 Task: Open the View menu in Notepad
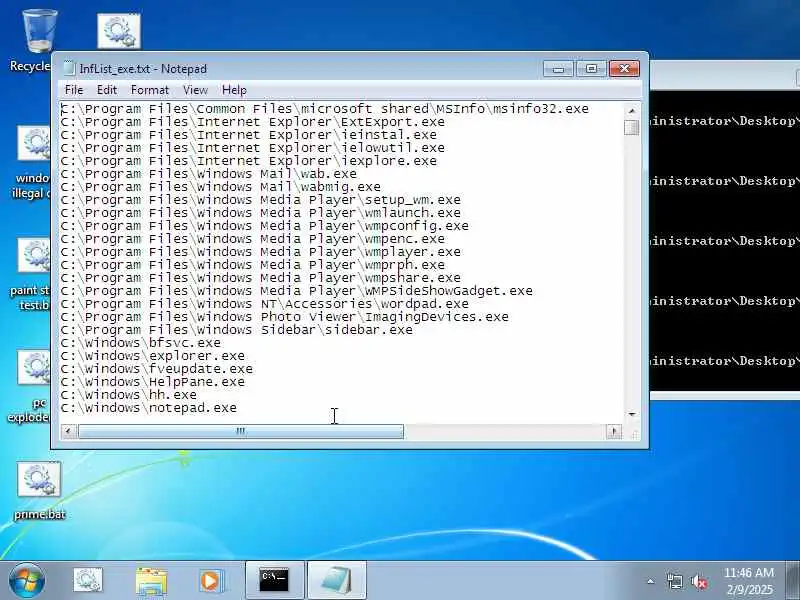click(x=195, y=90)
